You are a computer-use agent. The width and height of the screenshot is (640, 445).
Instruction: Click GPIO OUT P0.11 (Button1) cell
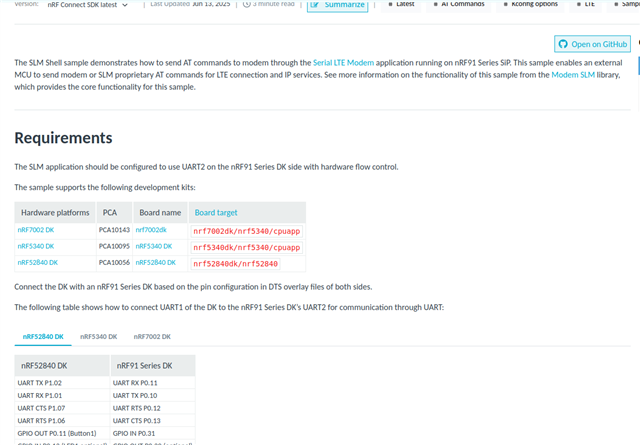click(62, 434)
